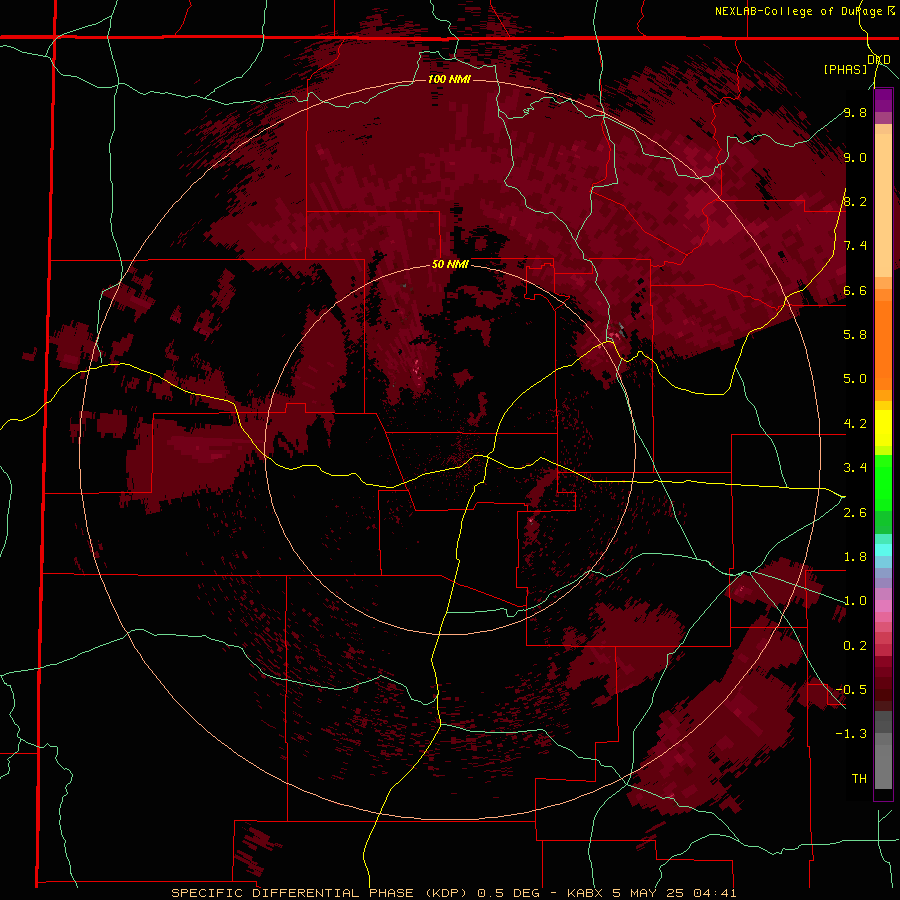Select the 5.0 value on the scale
Screen dimensions: 900x900
[855, 379]
